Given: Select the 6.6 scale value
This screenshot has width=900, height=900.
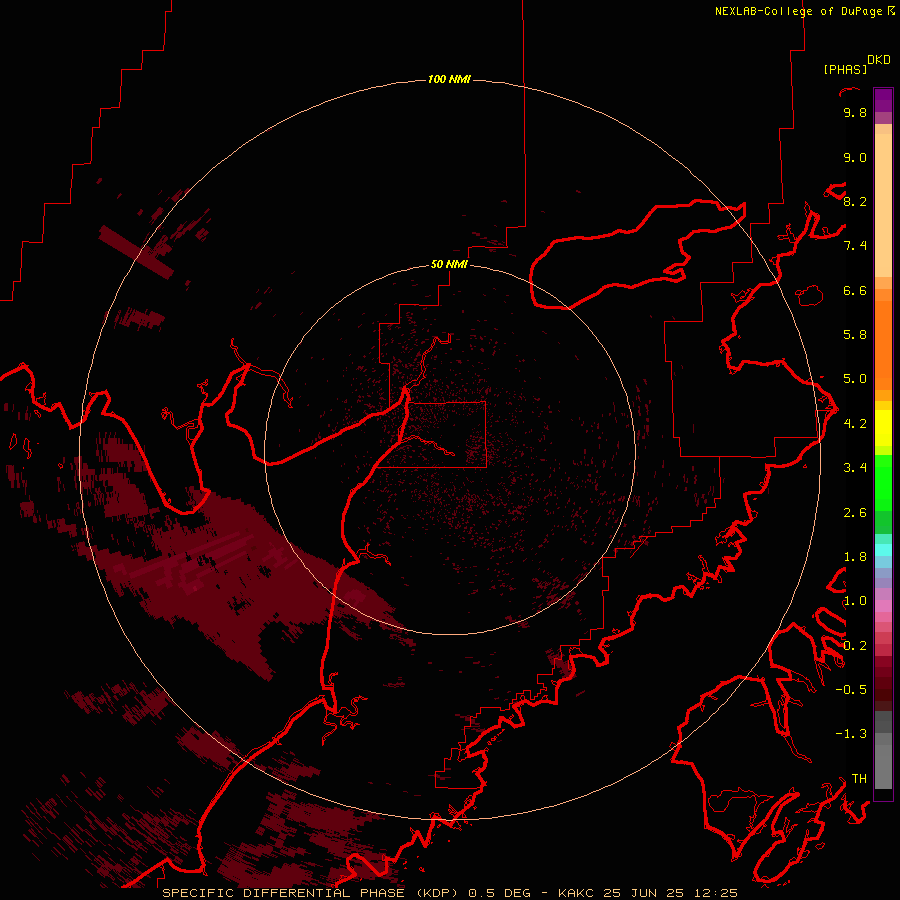Looking at the screenshot, I should (x=855, y=290).
